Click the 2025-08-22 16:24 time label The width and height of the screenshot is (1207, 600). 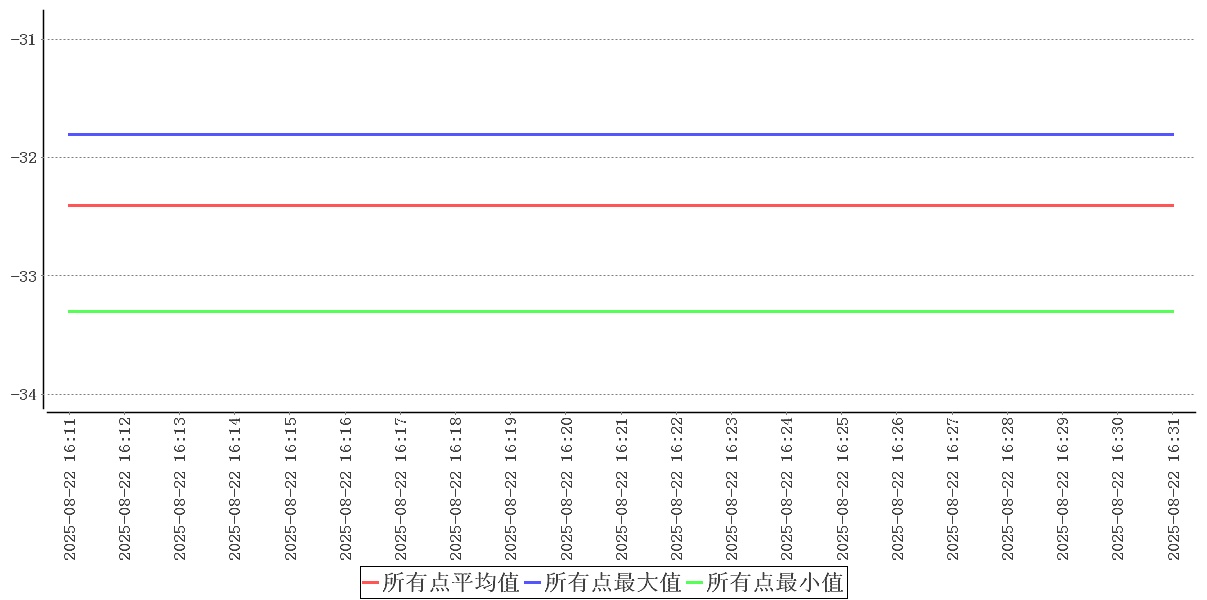click(x=787, y=488)
